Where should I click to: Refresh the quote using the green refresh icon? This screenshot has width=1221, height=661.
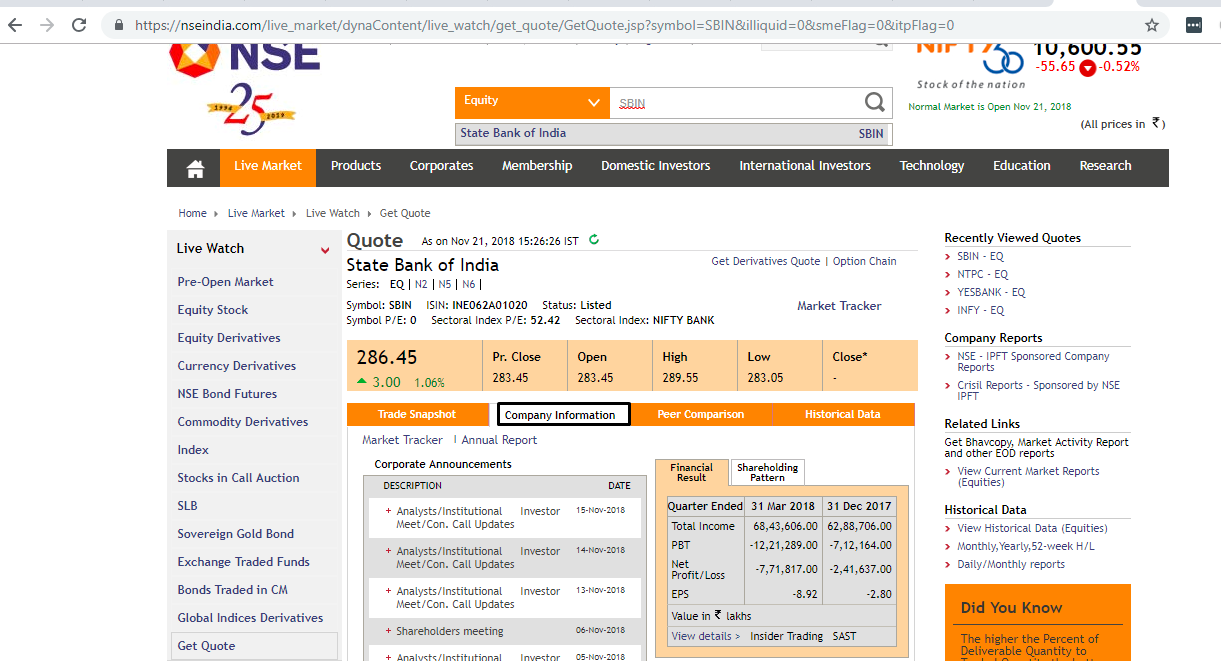pos(594,239)
